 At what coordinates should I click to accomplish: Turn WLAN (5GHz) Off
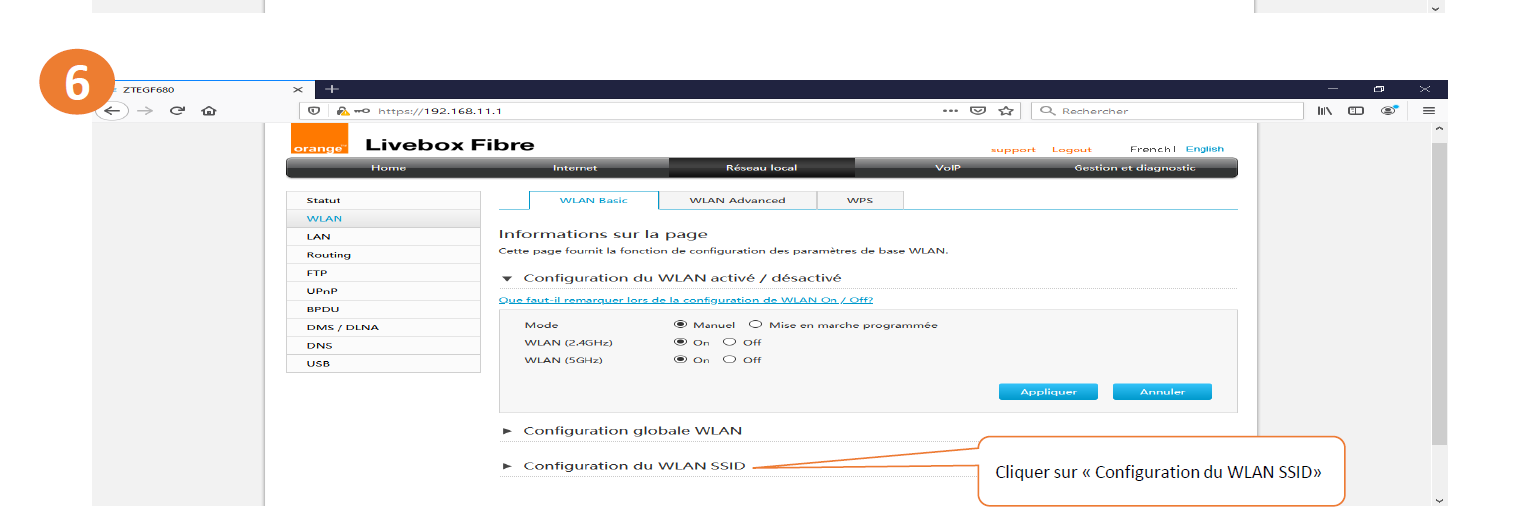[x=730, y=360]
